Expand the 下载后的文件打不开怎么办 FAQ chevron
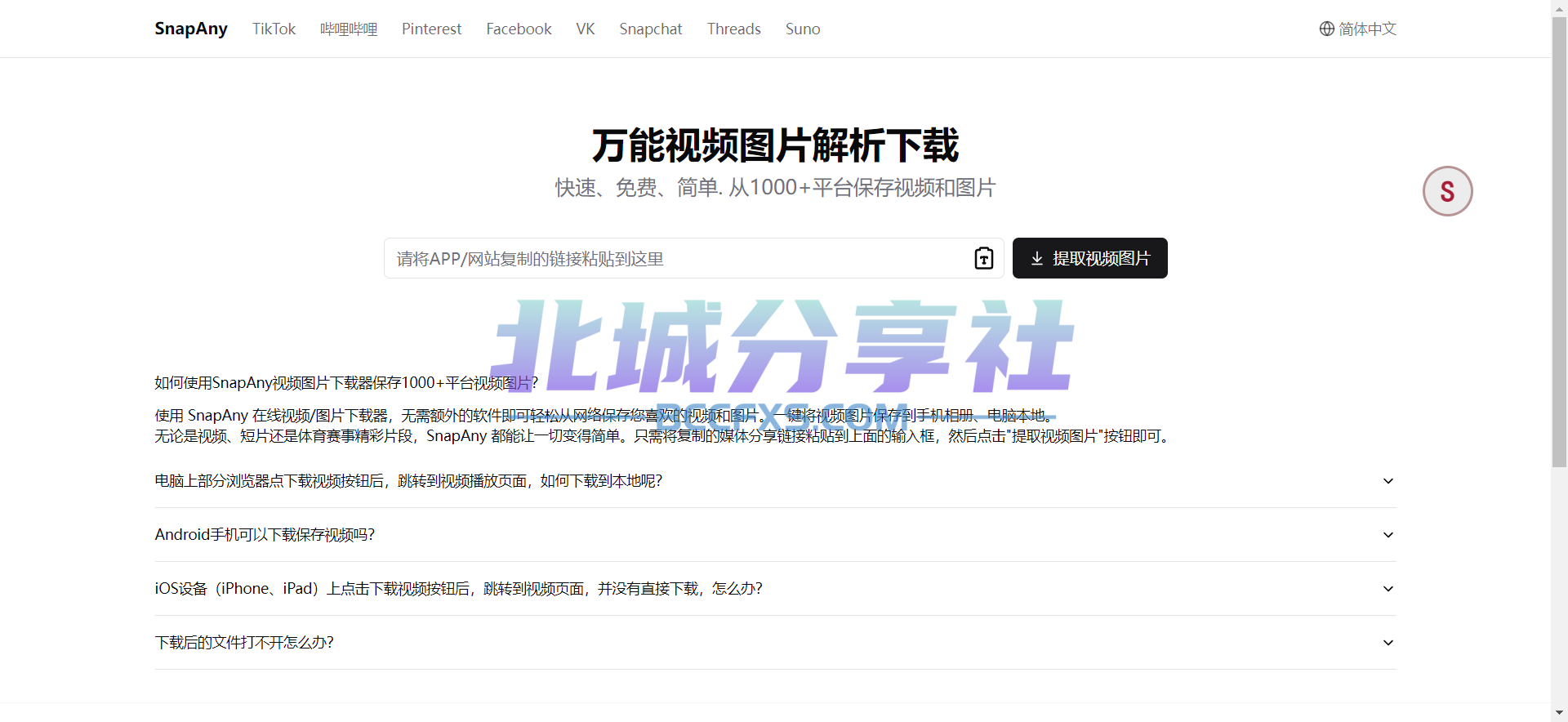This screenshot has height=722, width=1568. click(x=1388, y=643)
